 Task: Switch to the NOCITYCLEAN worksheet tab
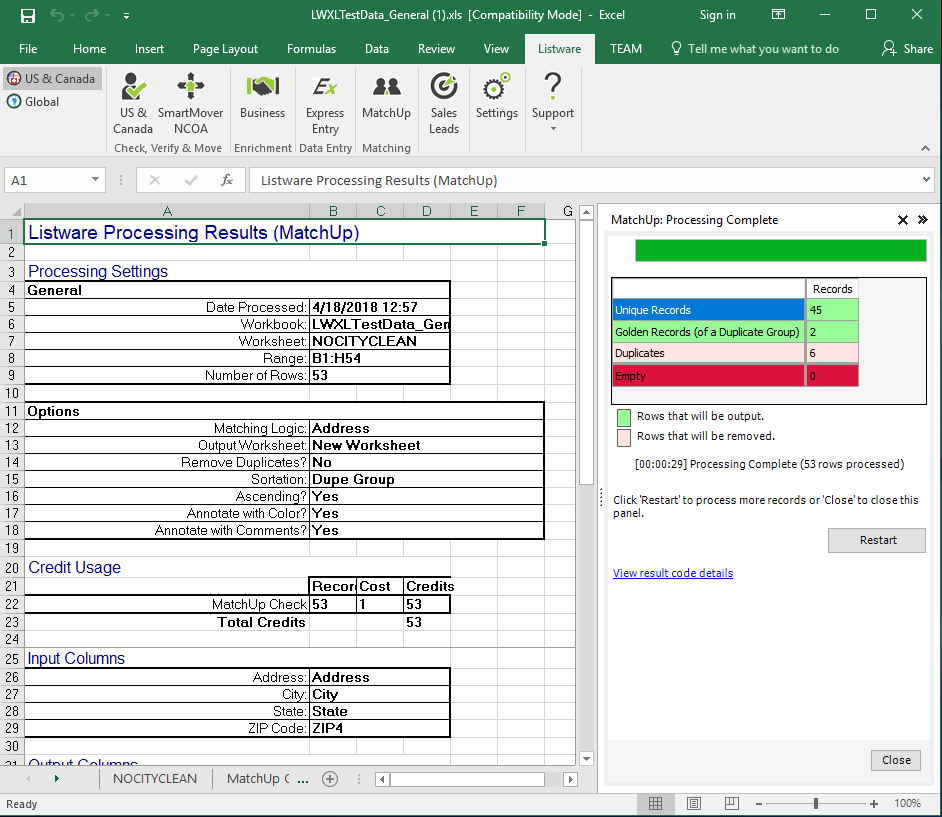coord(154,779)
